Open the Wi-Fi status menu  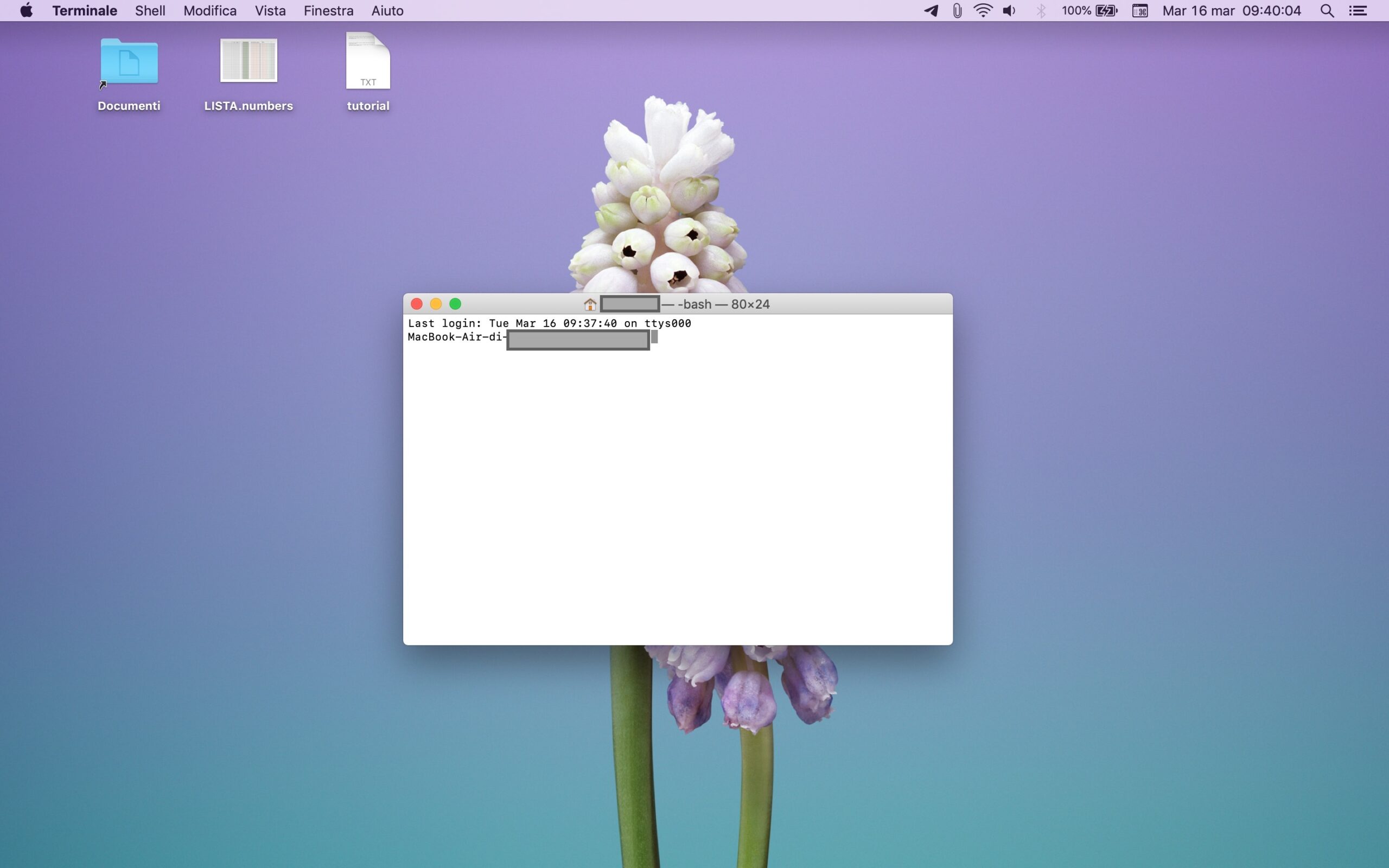(x=983, y=10)
